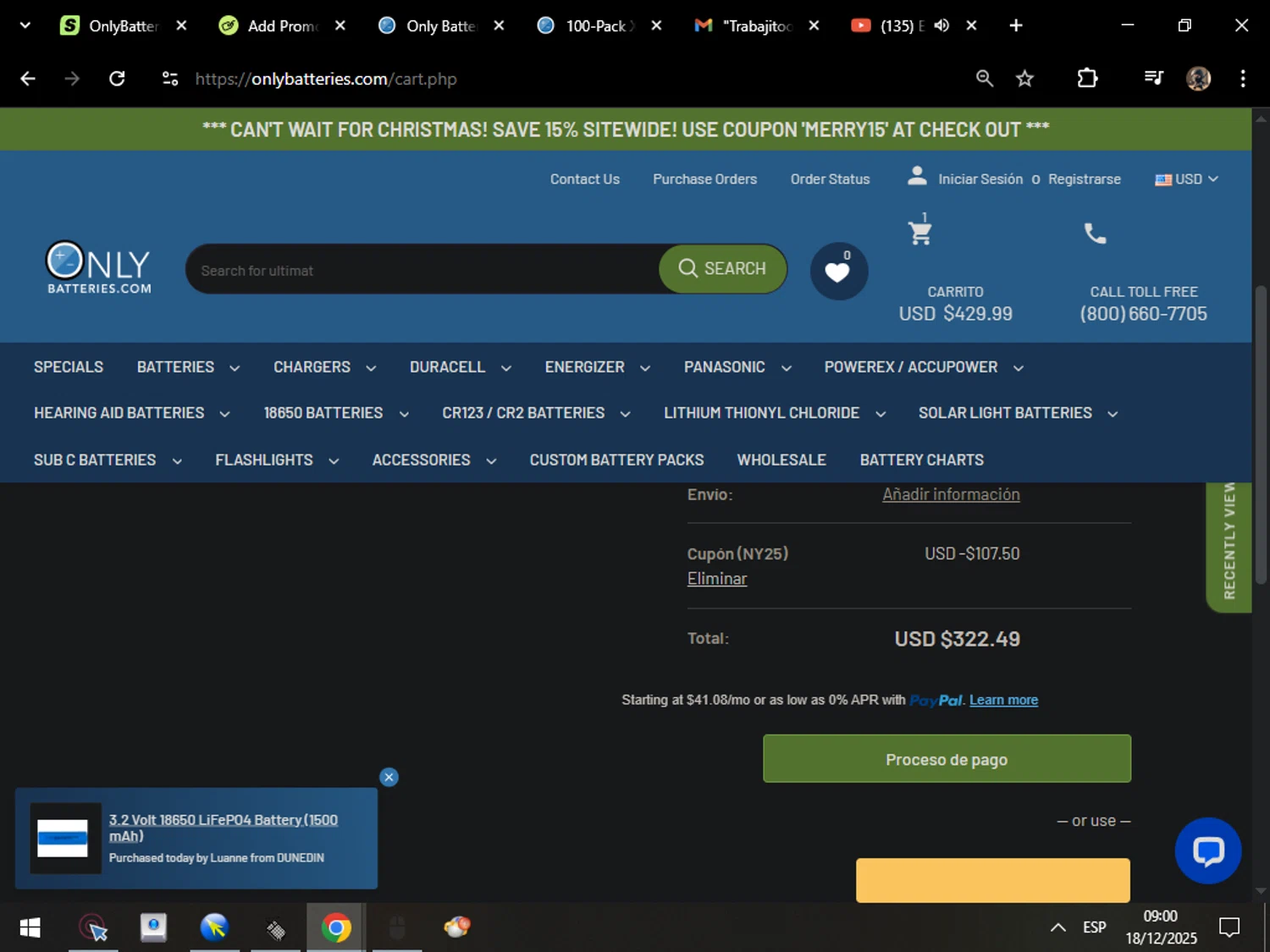Open the Recently Viewed side tab
Viewport: 1270px width, 952px height.
pos(1229,546)
